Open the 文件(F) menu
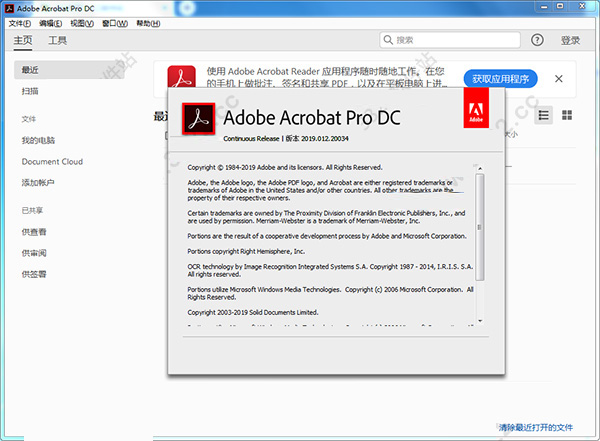600x441 pixels. click(x=20, y=24)
